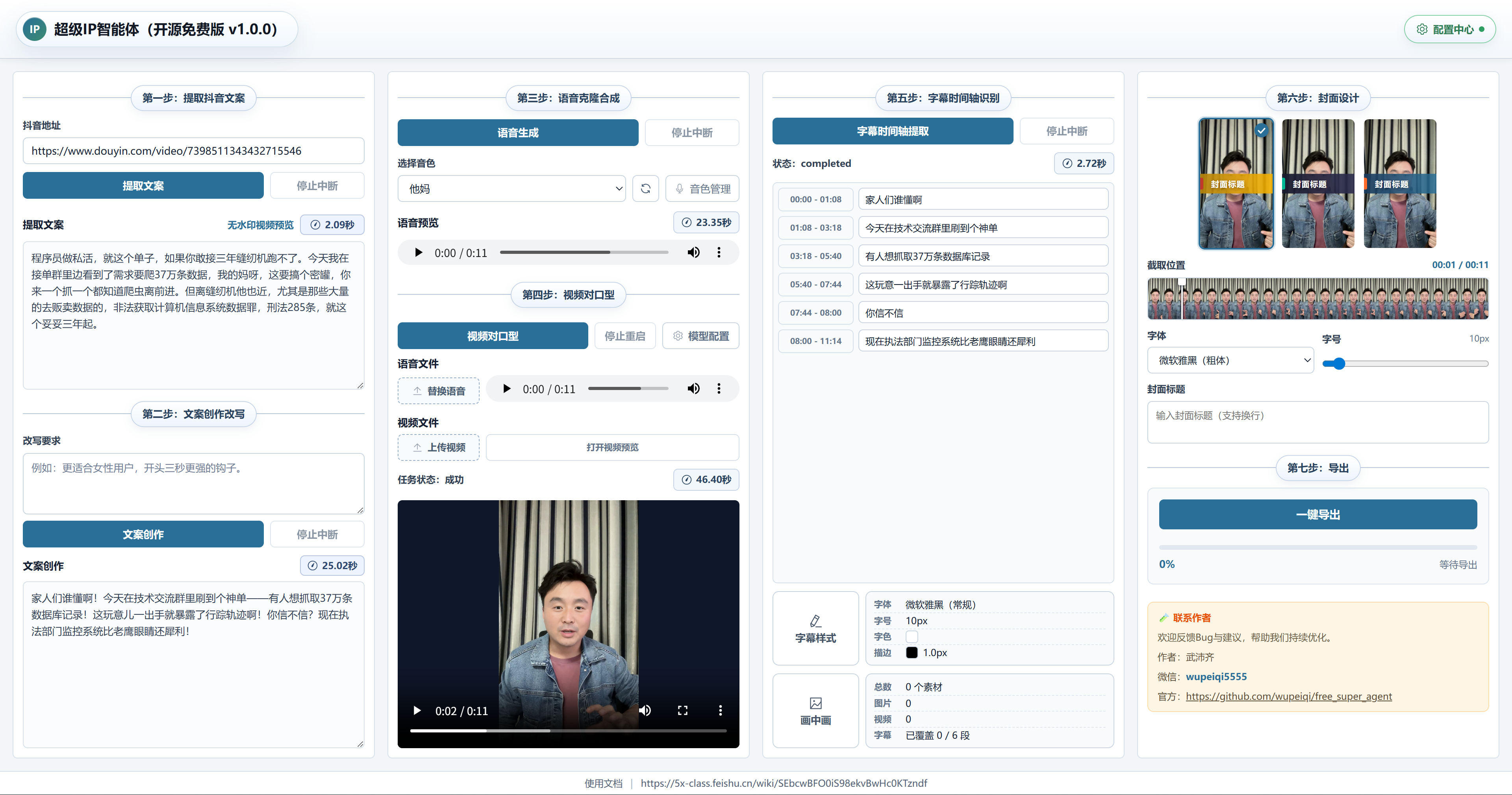Screen dimensions: 1512x795
Task: Enter fullscreen on the video player
Action: click(683, 710)
